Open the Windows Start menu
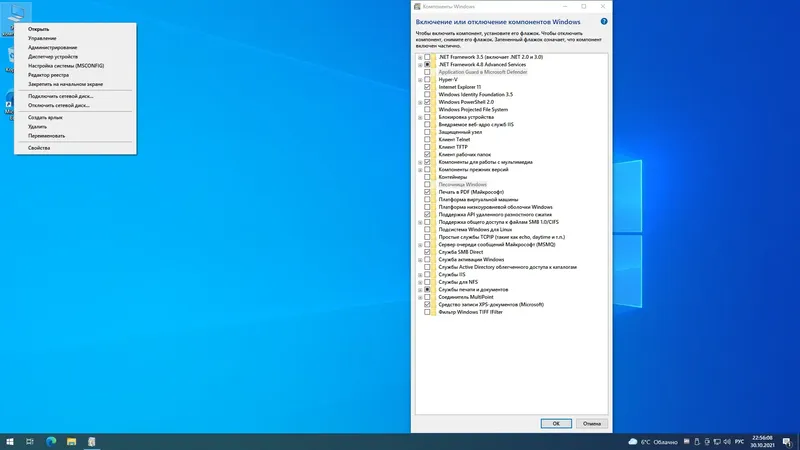Image resolution: width=800 pixels, height=450 pixels. pyautogui.click(x=10, y=442)
